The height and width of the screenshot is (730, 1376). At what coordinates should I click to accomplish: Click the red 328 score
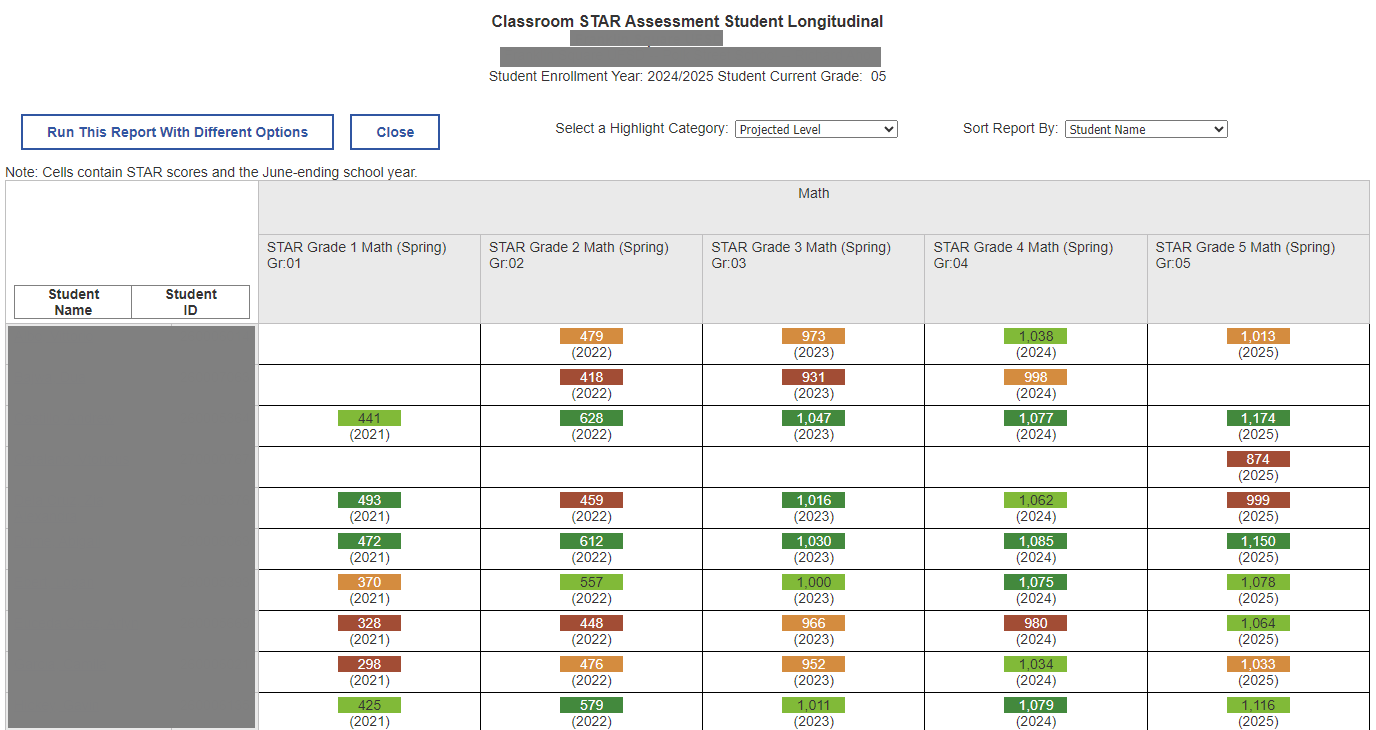point(369,623)
